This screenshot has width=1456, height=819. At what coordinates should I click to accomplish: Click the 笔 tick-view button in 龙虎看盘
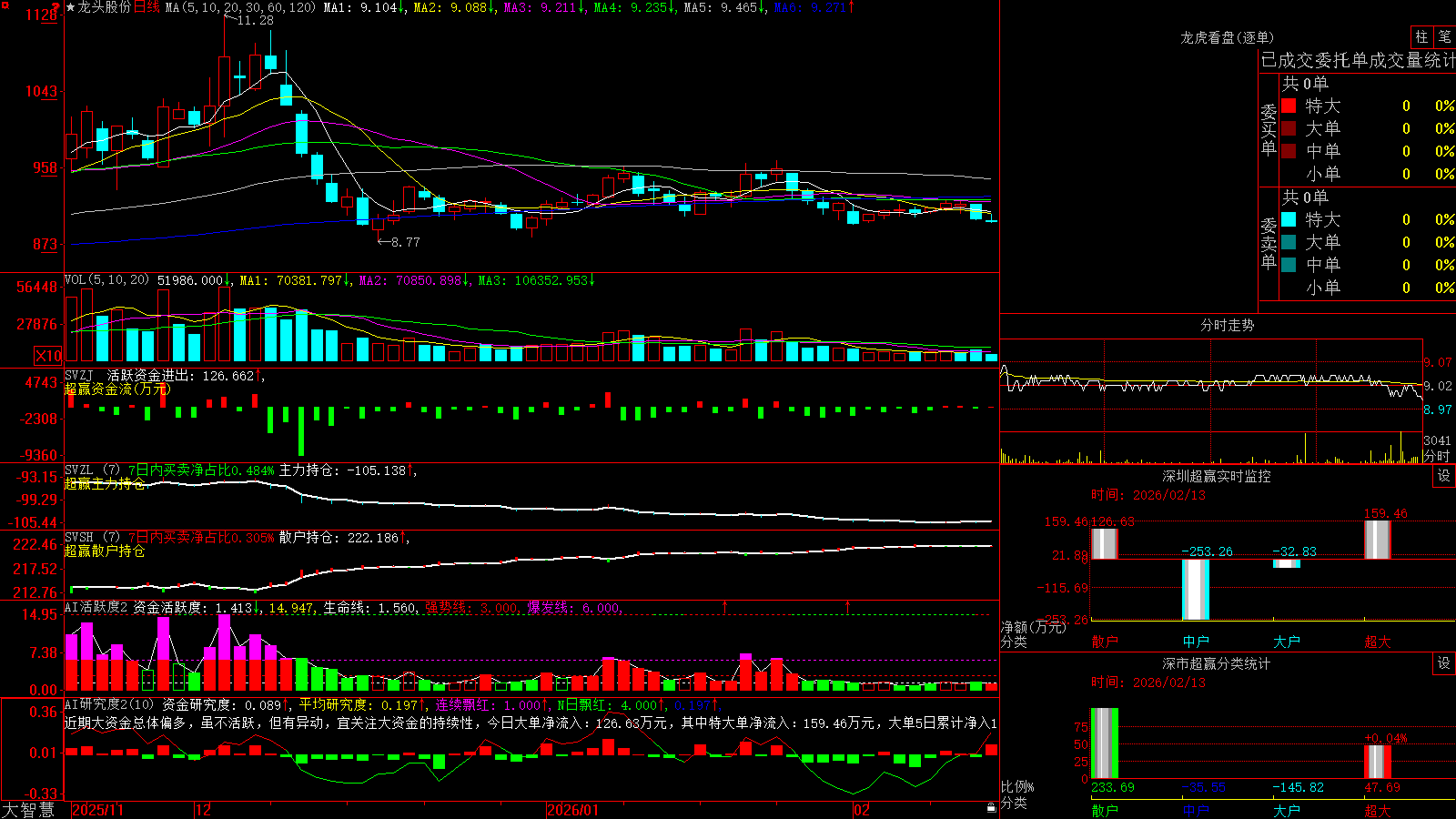pos(1444,37)
